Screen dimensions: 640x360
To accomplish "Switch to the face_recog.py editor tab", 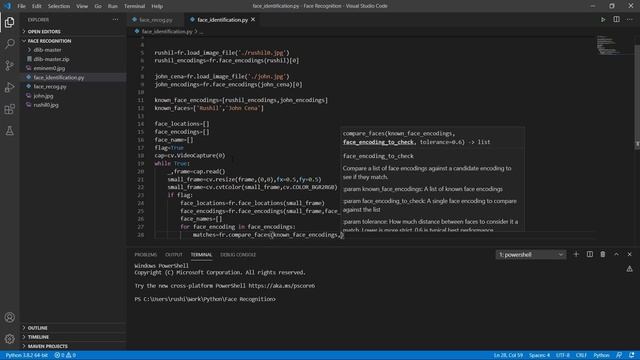I will [x=155, y=20].
